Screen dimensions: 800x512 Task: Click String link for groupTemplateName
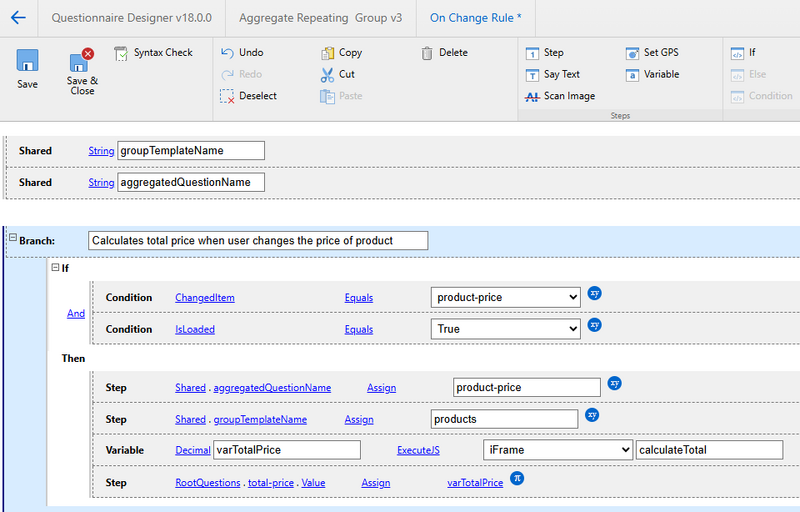[101, 151]
